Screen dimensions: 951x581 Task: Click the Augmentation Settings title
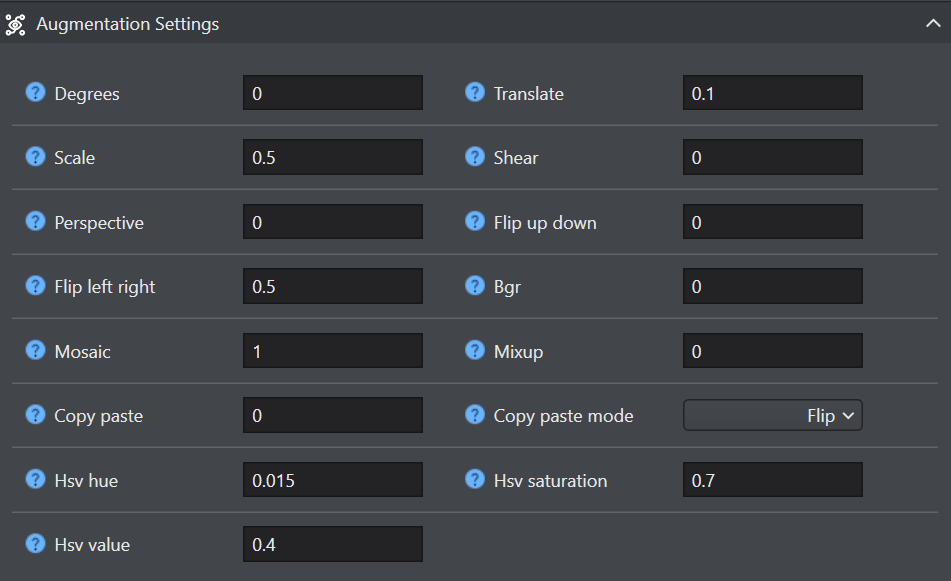click(127, 24)
